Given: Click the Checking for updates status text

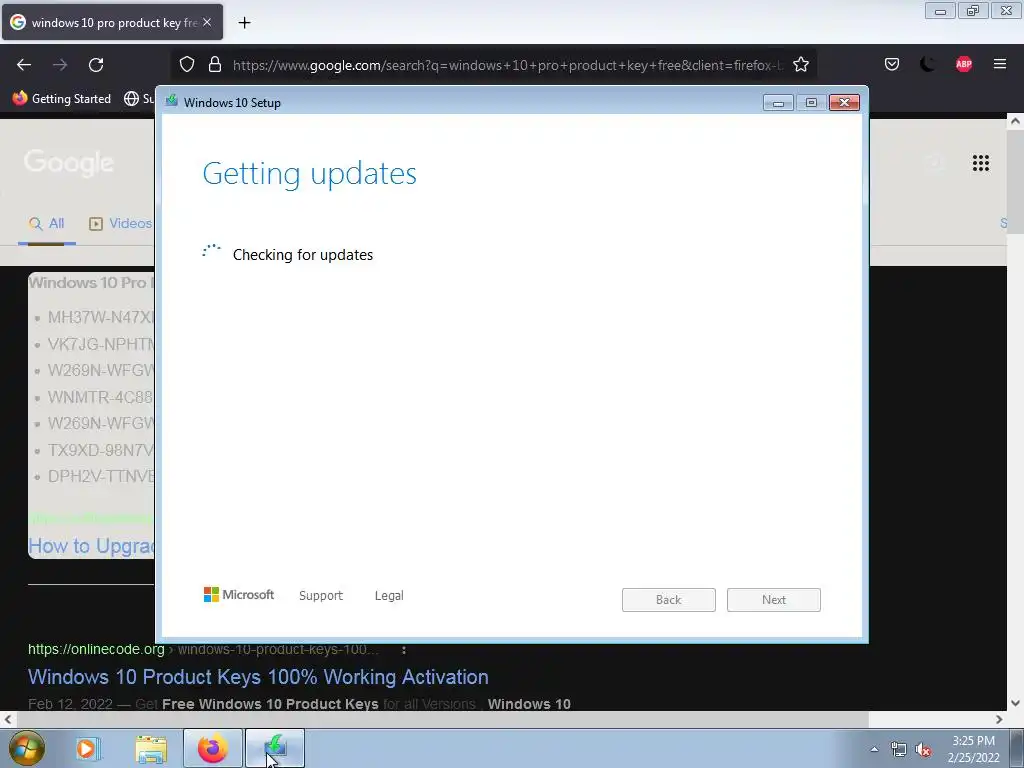Looking at the screenshot, I should 303,255.
